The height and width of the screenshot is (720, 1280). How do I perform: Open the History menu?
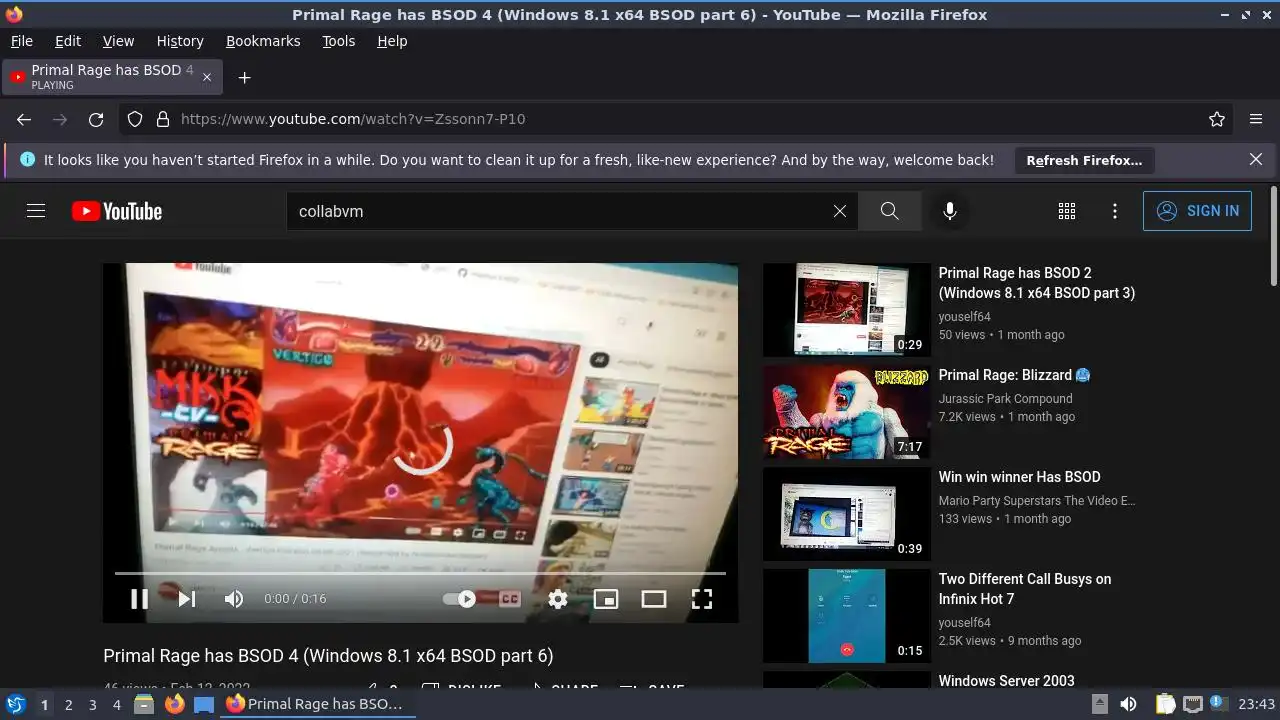(180, 41)
